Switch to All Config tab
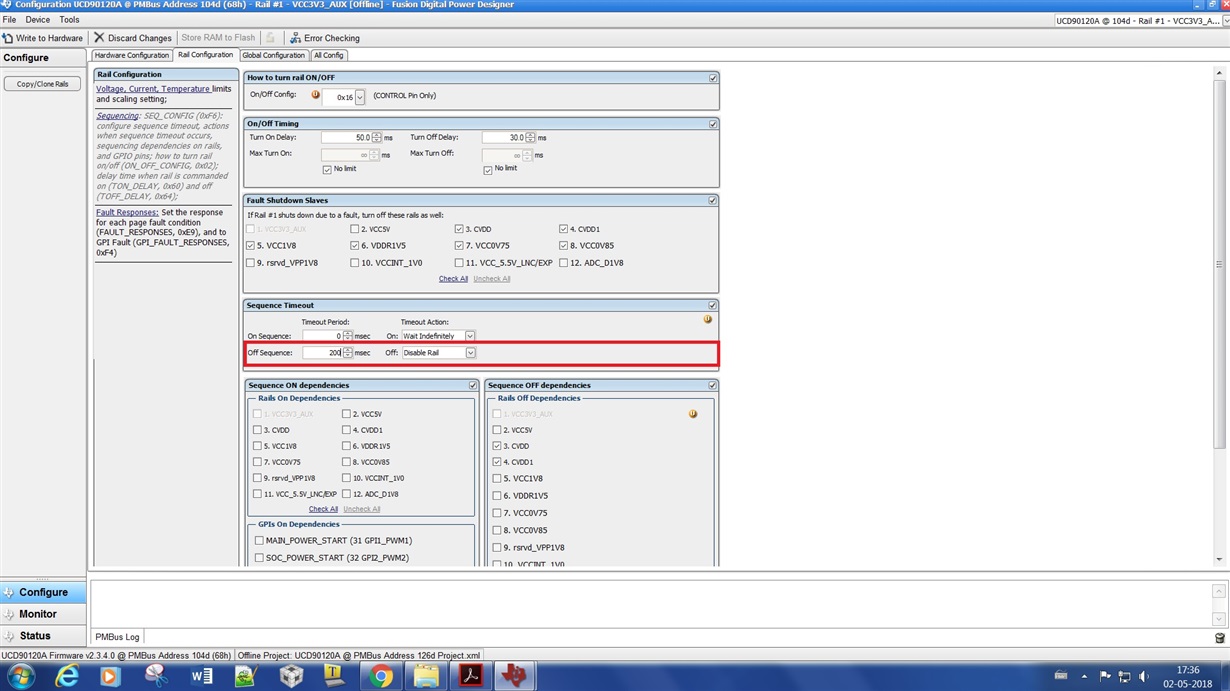1230x691 pixels. pos(328,55)
